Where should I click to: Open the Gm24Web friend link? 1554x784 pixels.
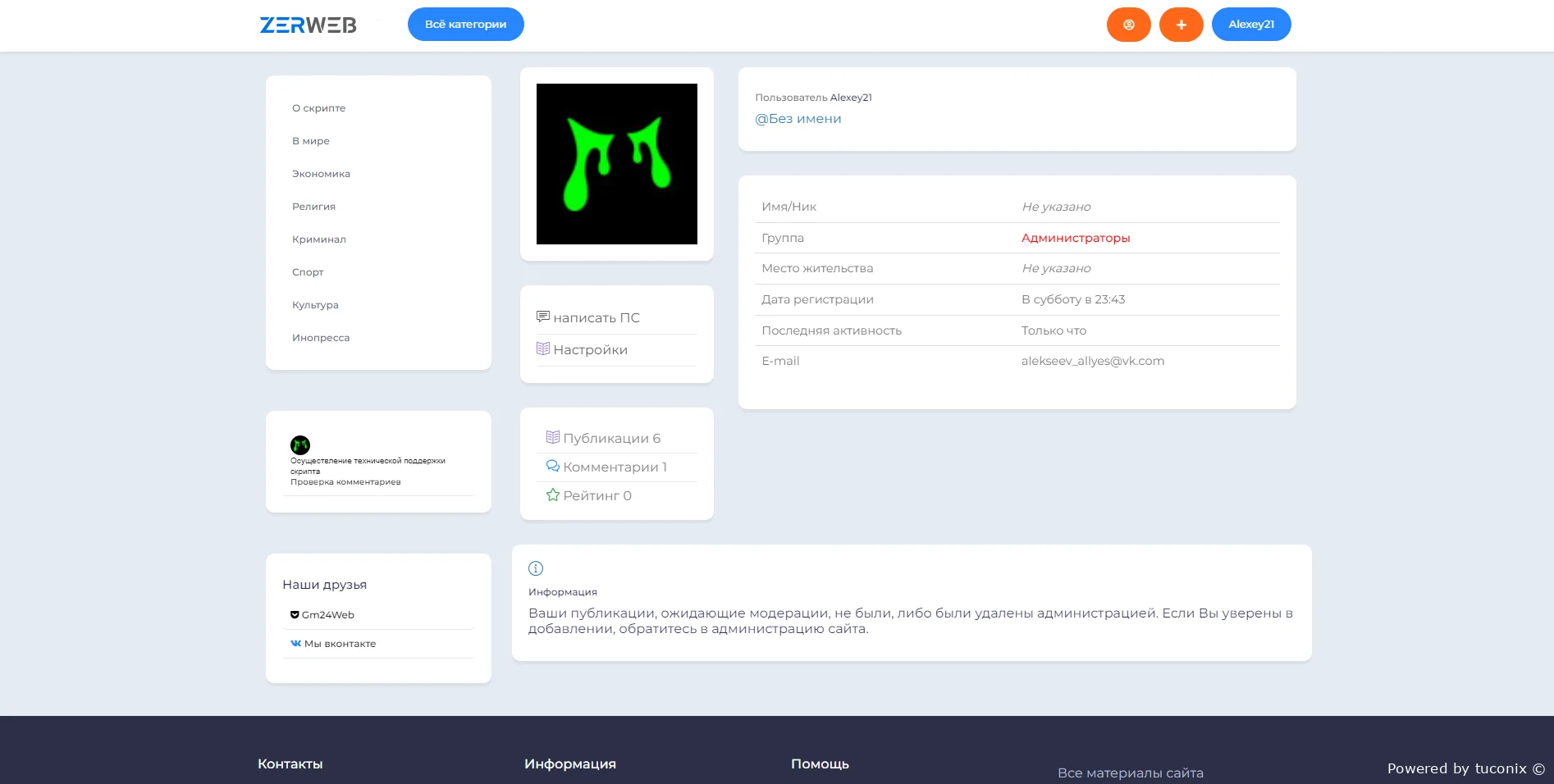[328, 615]
